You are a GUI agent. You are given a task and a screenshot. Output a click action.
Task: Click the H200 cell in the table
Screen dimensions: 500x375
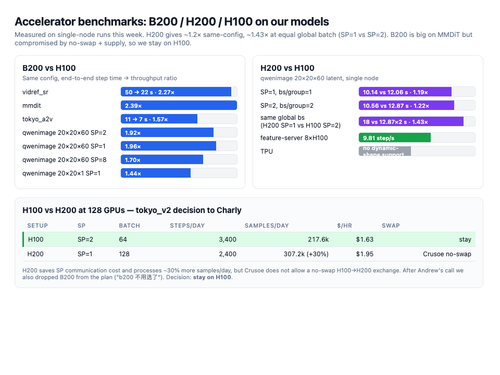(35, 254)
